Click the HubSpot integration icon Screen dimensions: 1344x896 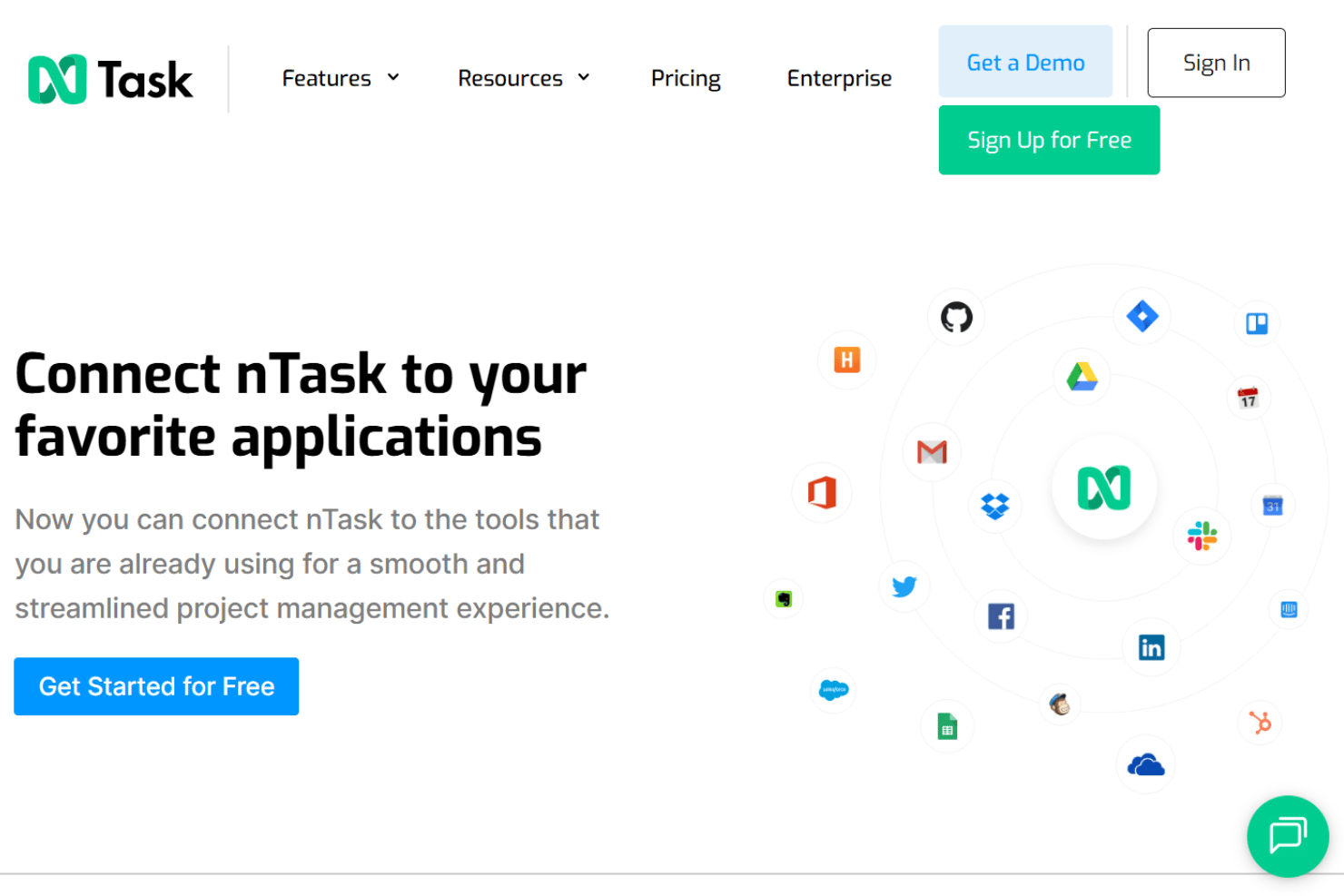[1260, 723]
